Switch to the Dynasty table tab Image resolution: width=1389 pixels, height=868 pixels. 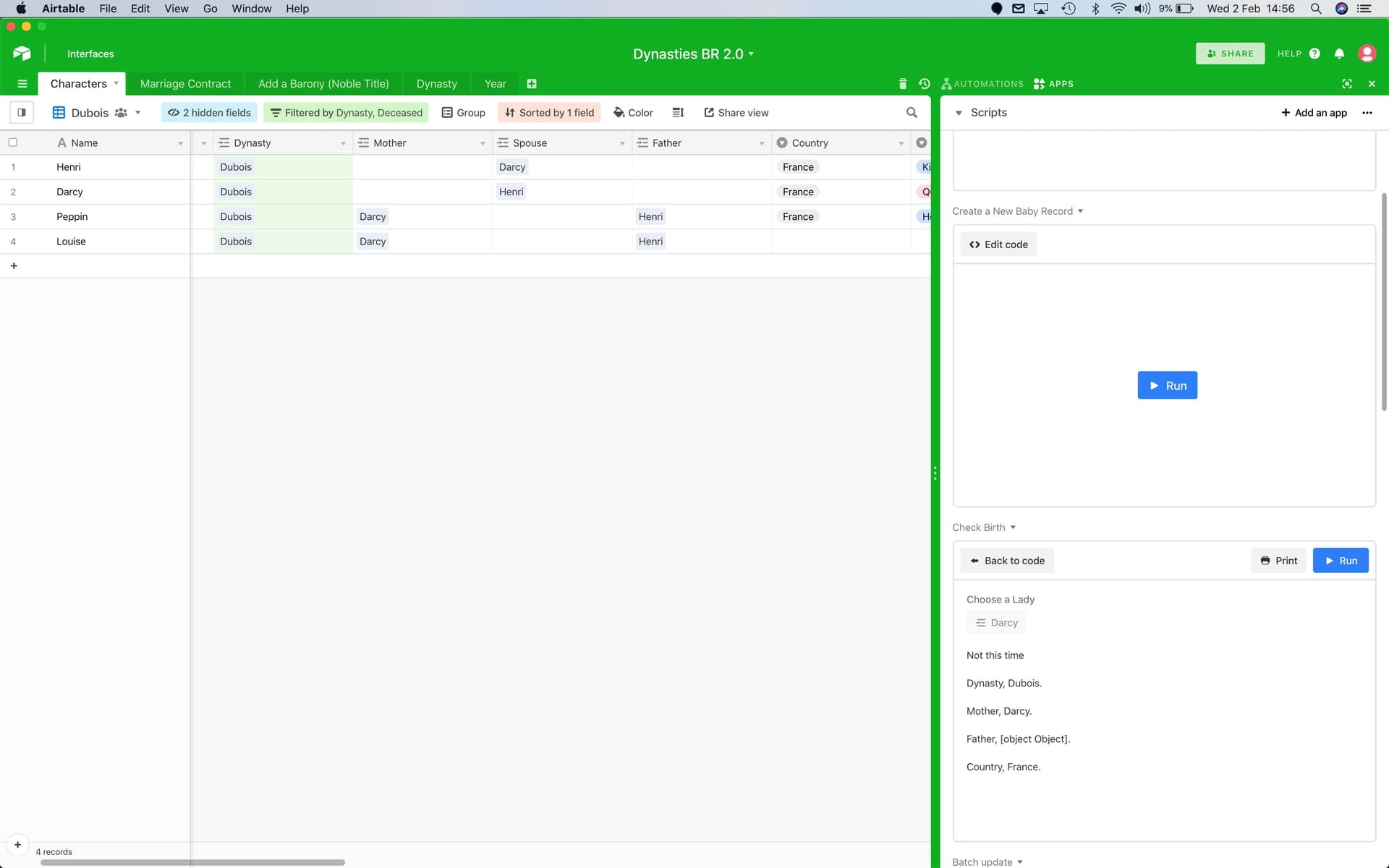coord(436,84)
